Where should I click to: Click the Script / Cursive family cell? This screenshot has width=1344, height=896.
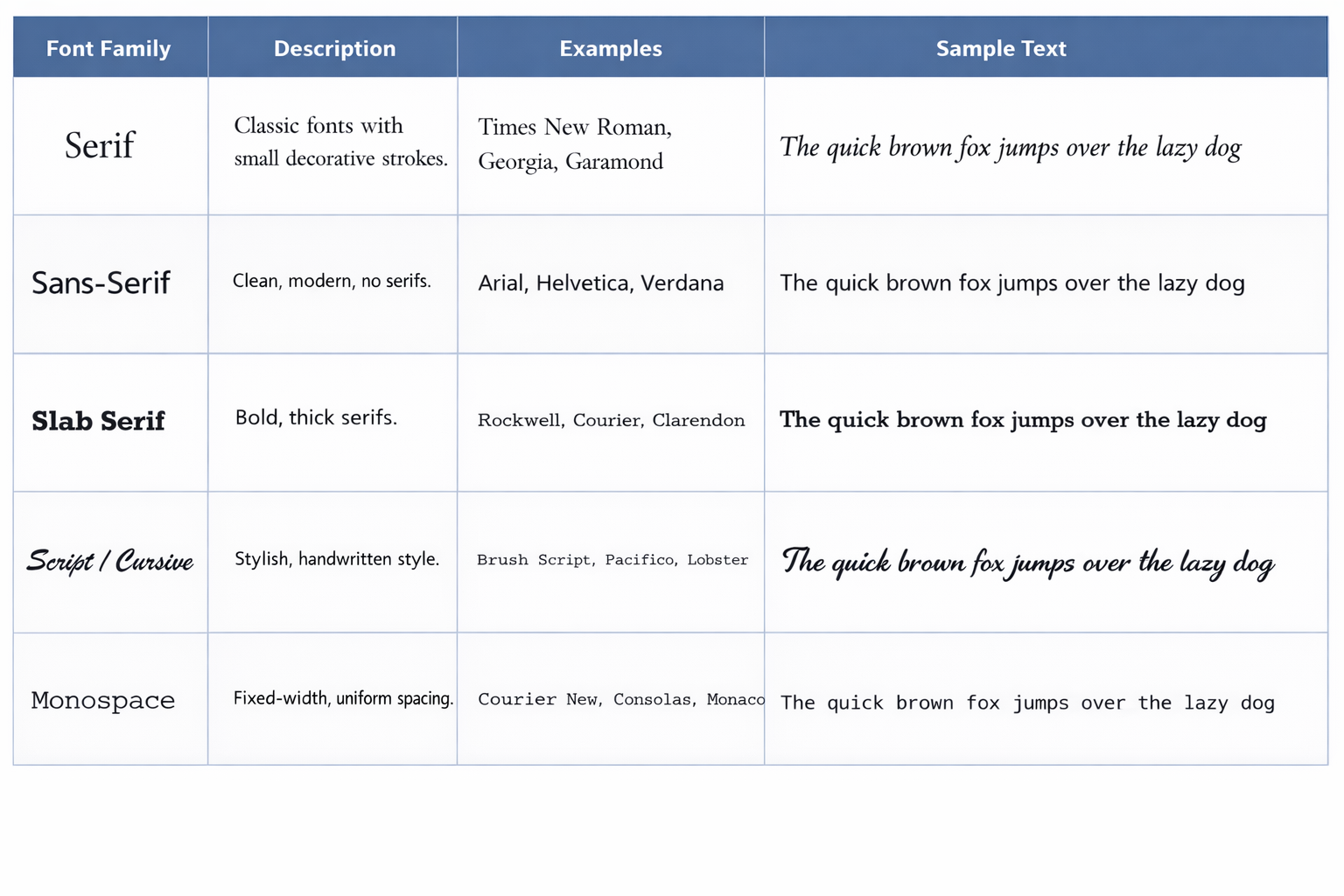coord(109,560)
